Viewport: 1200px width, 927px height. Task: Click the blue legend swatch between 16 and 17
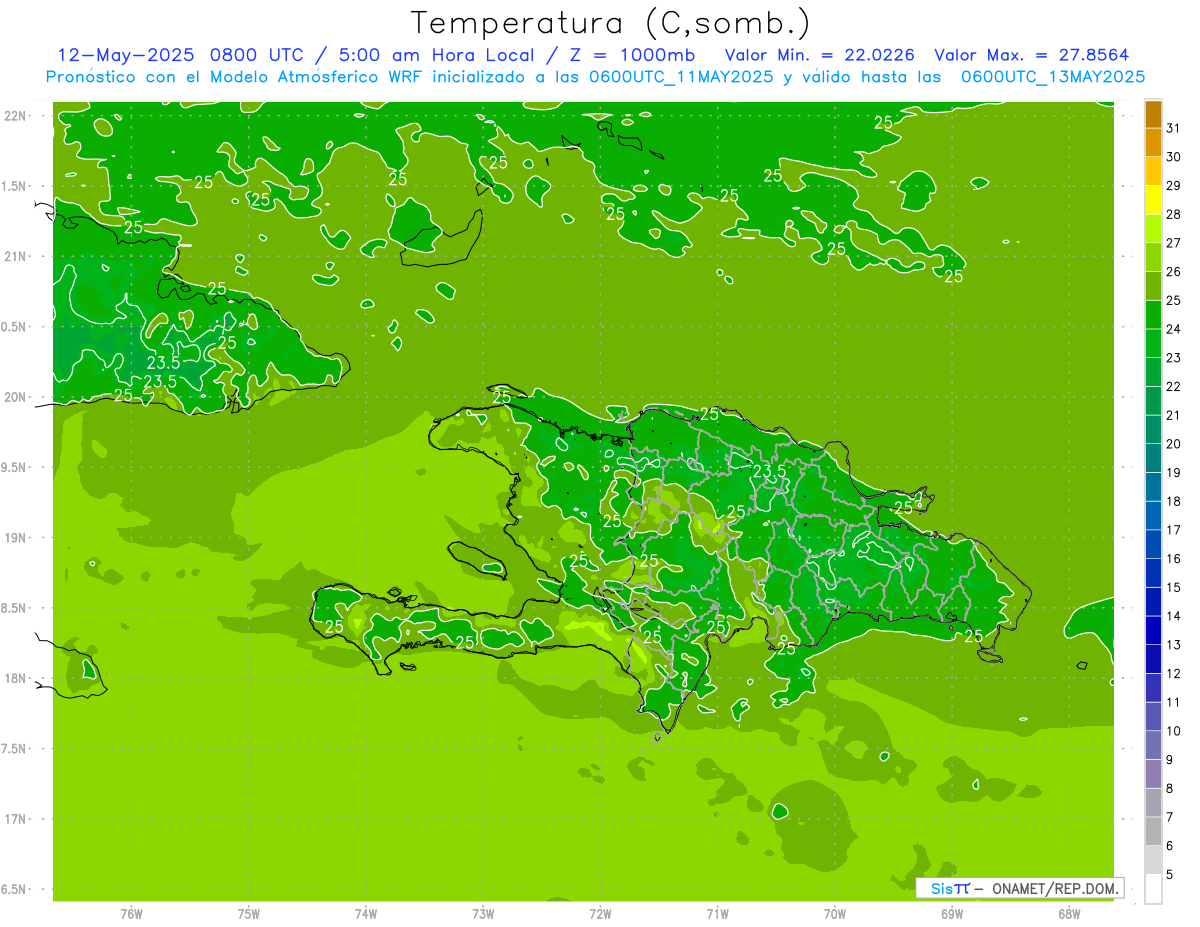tap(1153, 545)
